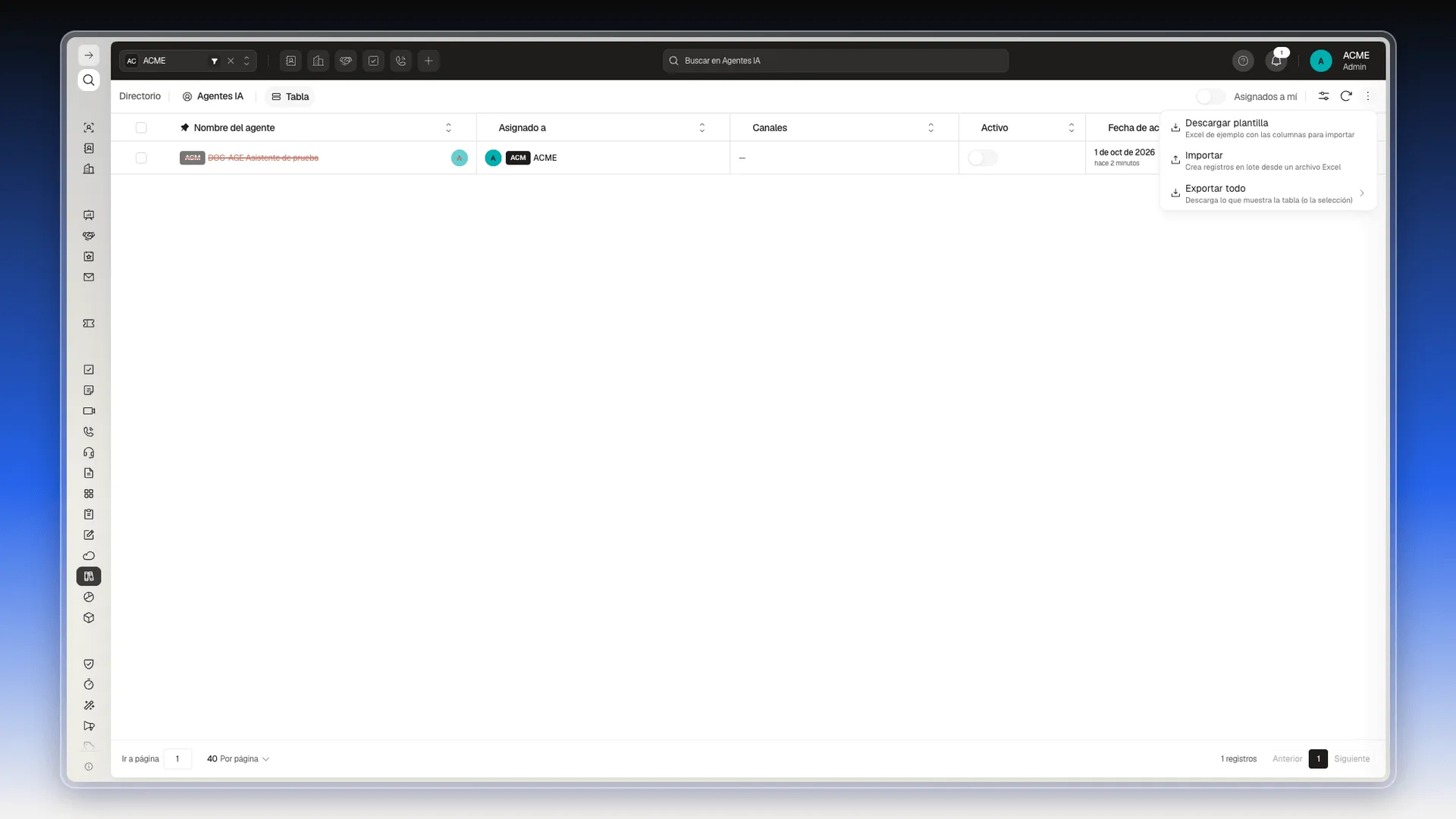Open the tasks checkmark icon in the top toolbar

coord(373,61)
